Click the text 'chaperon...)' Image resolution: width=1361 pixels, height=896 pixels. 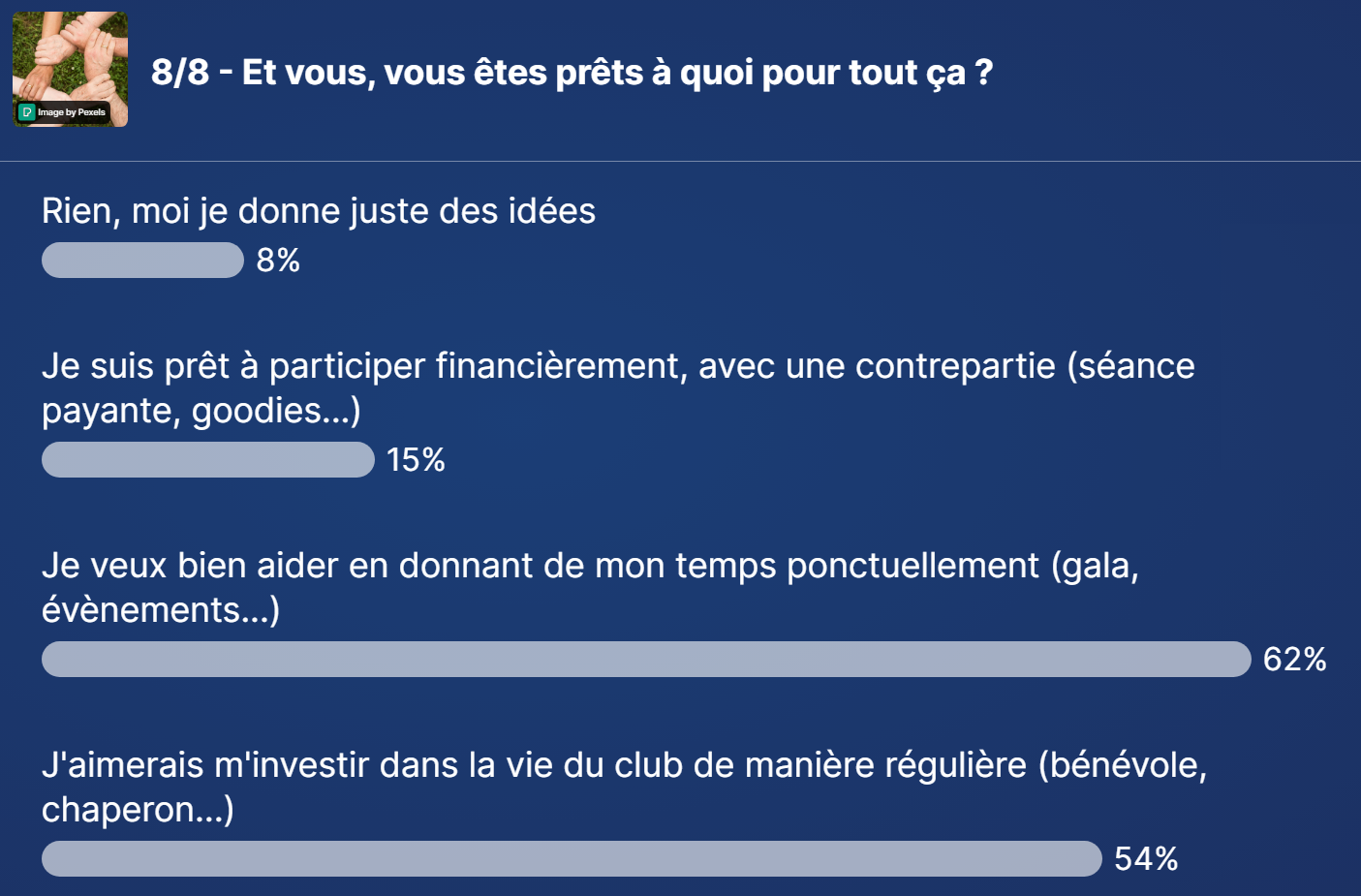(x=138, y=810)
